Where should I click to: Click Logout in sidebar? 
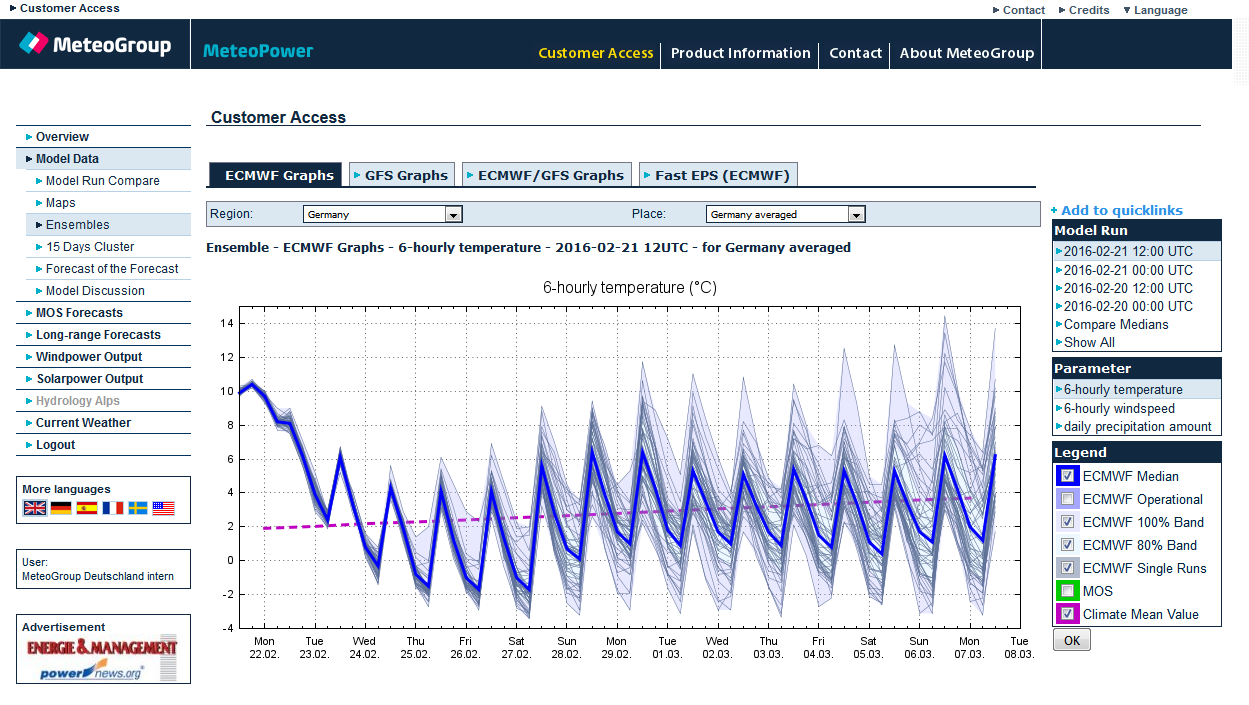point(103,445)
